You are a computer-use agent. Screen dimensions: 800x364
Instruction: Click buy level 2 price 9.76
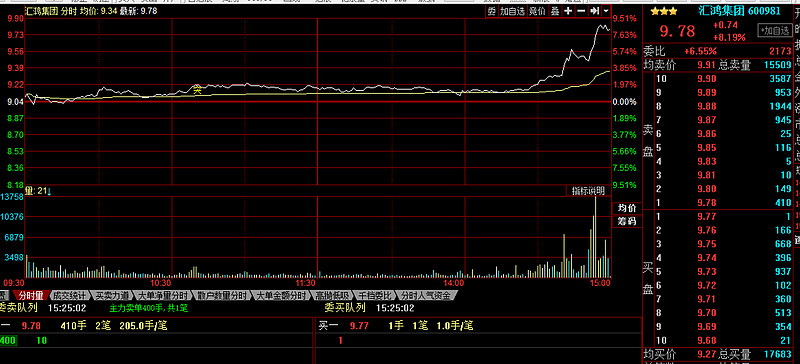(707, 230)
